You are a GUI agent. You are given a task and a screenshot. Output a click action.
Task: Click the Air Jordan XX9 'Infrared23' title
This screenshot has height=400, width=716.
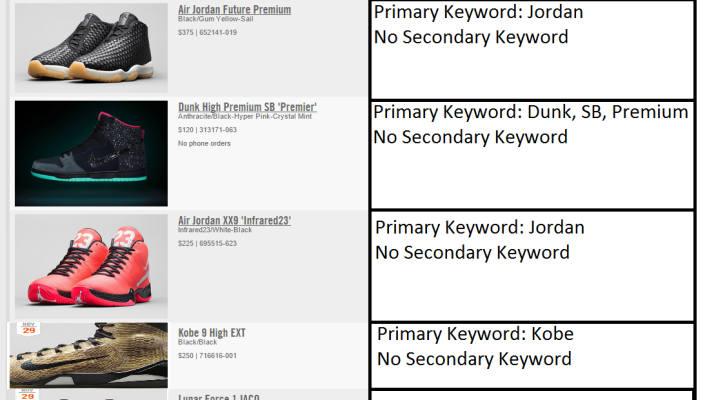coord(234,220)
